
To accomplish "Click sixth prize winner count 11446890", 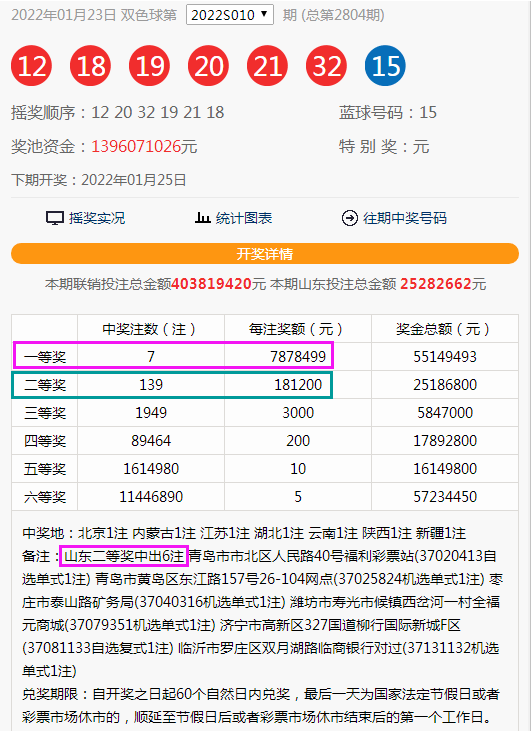I will pos(151,497).
